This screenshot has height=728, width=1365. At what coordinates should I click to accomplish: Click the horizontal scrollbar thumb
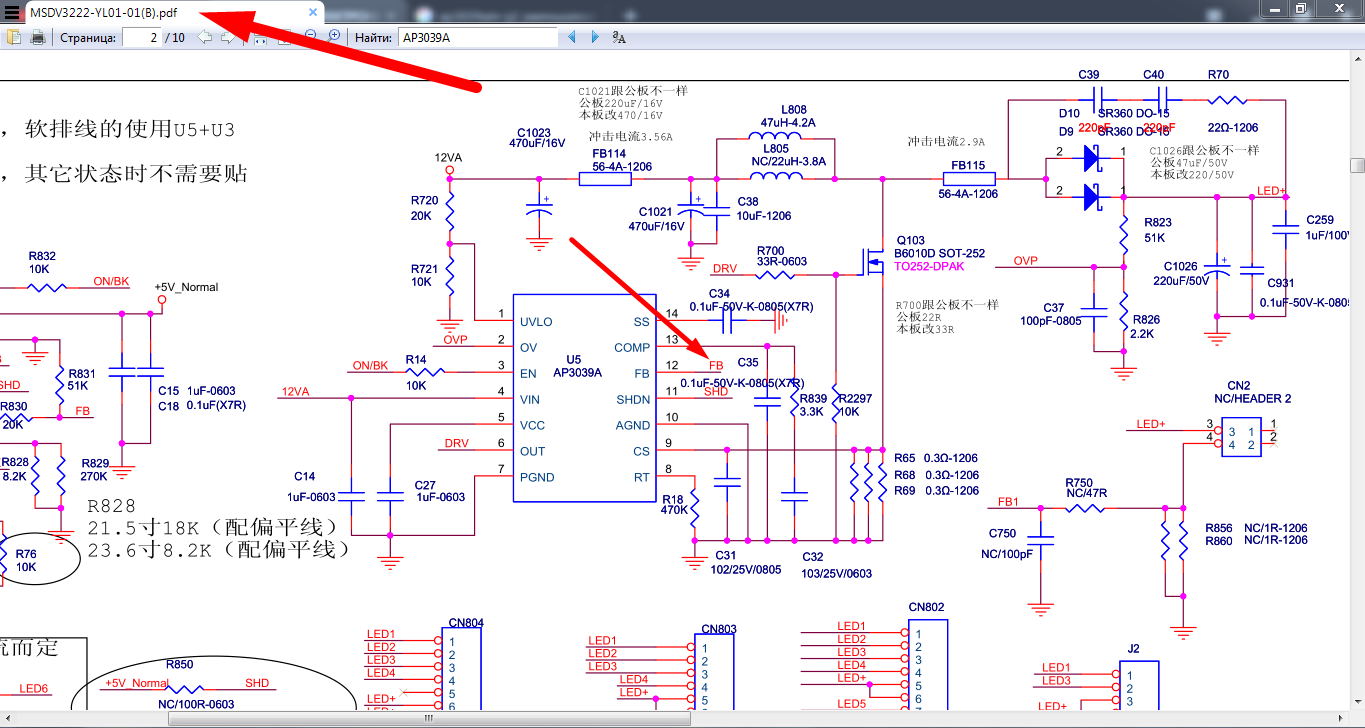[430, 720]
